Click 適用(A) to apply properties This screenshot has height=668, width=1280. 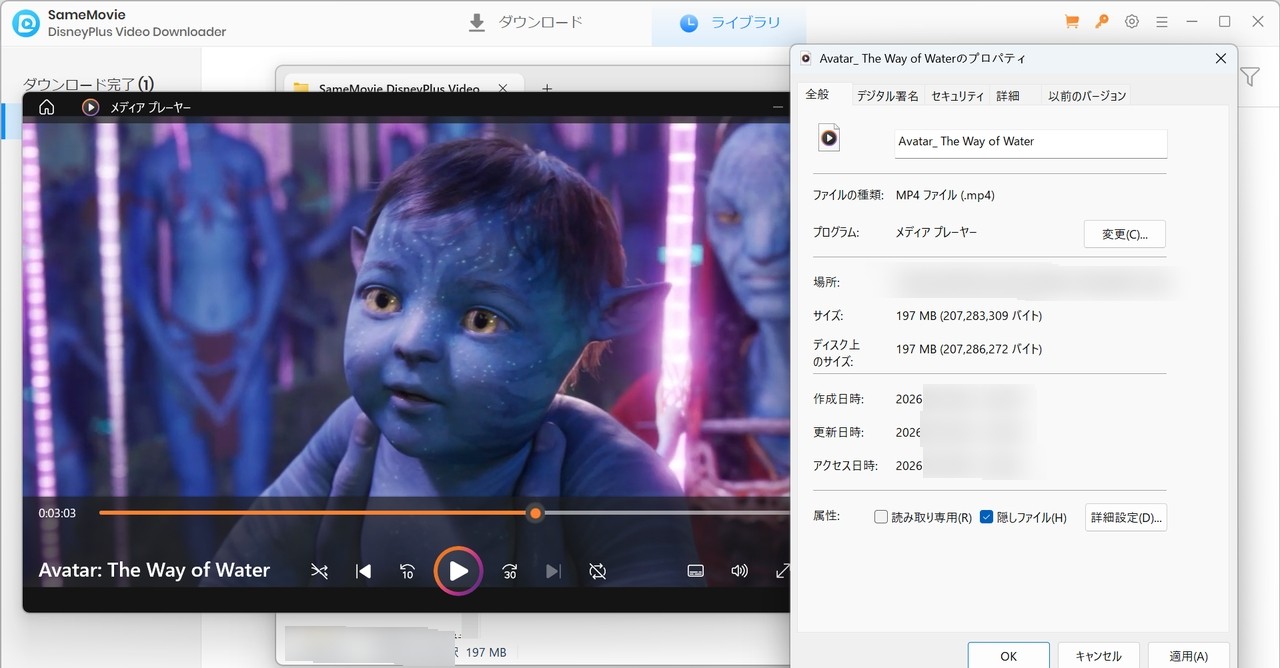click(x=1188, y=656)
